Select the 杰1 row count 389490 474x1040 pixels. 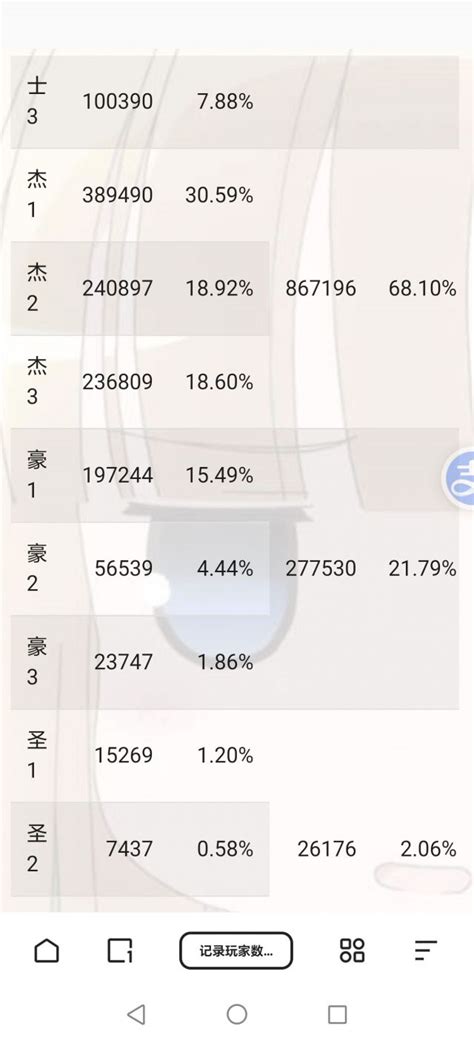pyautogui.click(x=117, y=195)
